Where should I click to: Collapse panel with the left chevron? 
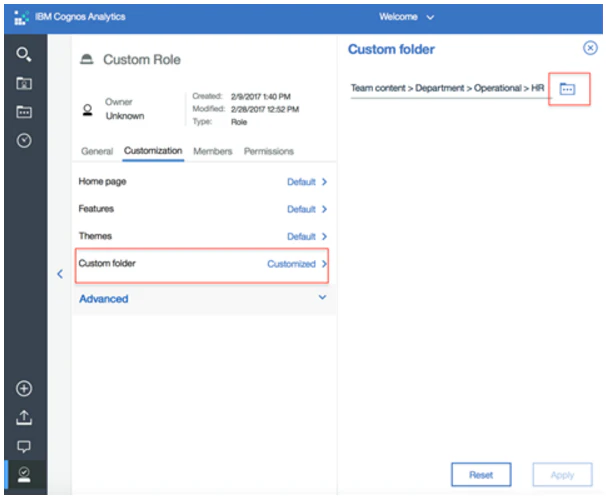point(60,274)
